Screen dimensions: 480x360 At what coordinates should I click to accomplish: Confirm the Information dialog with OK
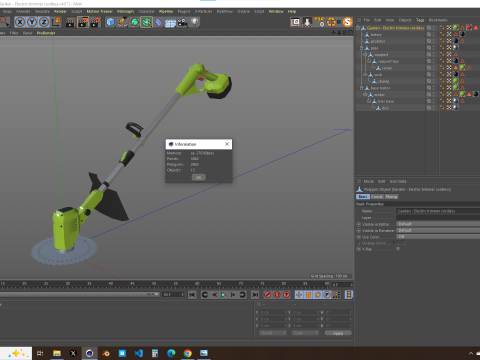click(198, 177)
